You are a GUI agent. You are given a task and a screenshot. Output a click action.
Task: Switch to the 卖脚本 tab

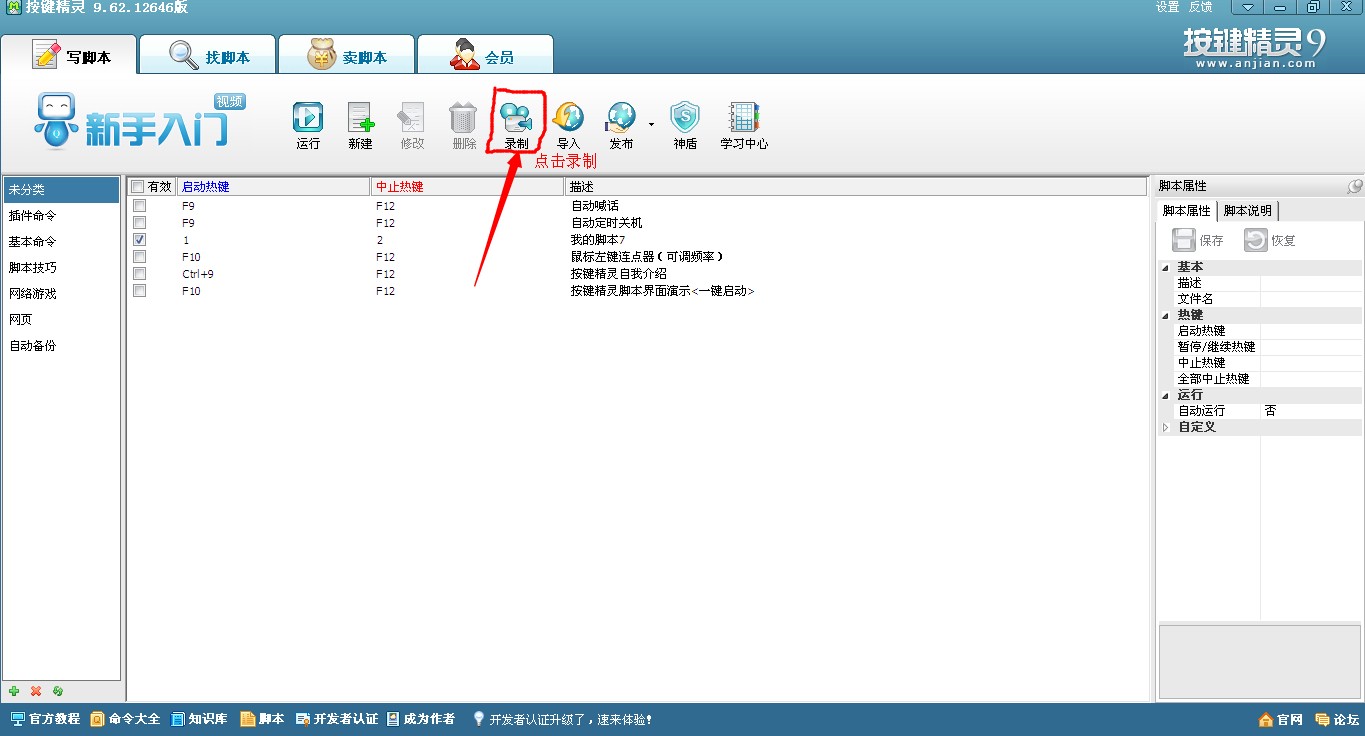[x=347, y=55]
